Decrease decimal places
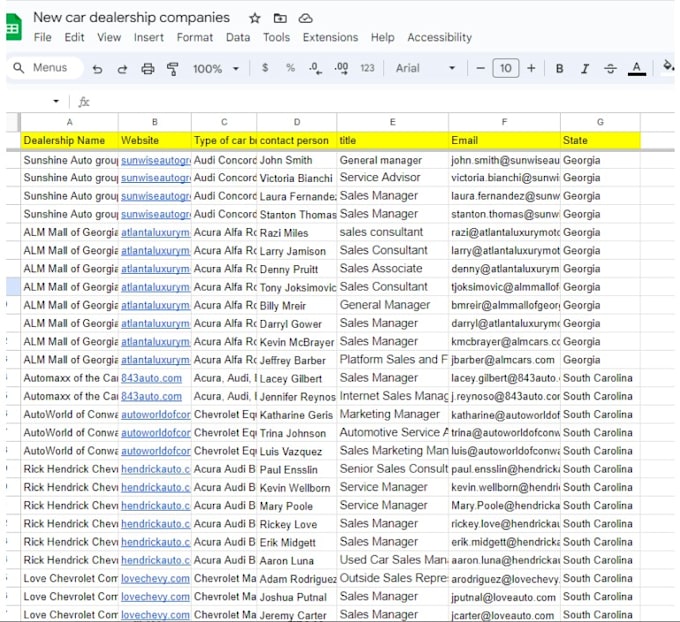Viewport: 680px width, 622px height. 315,68
